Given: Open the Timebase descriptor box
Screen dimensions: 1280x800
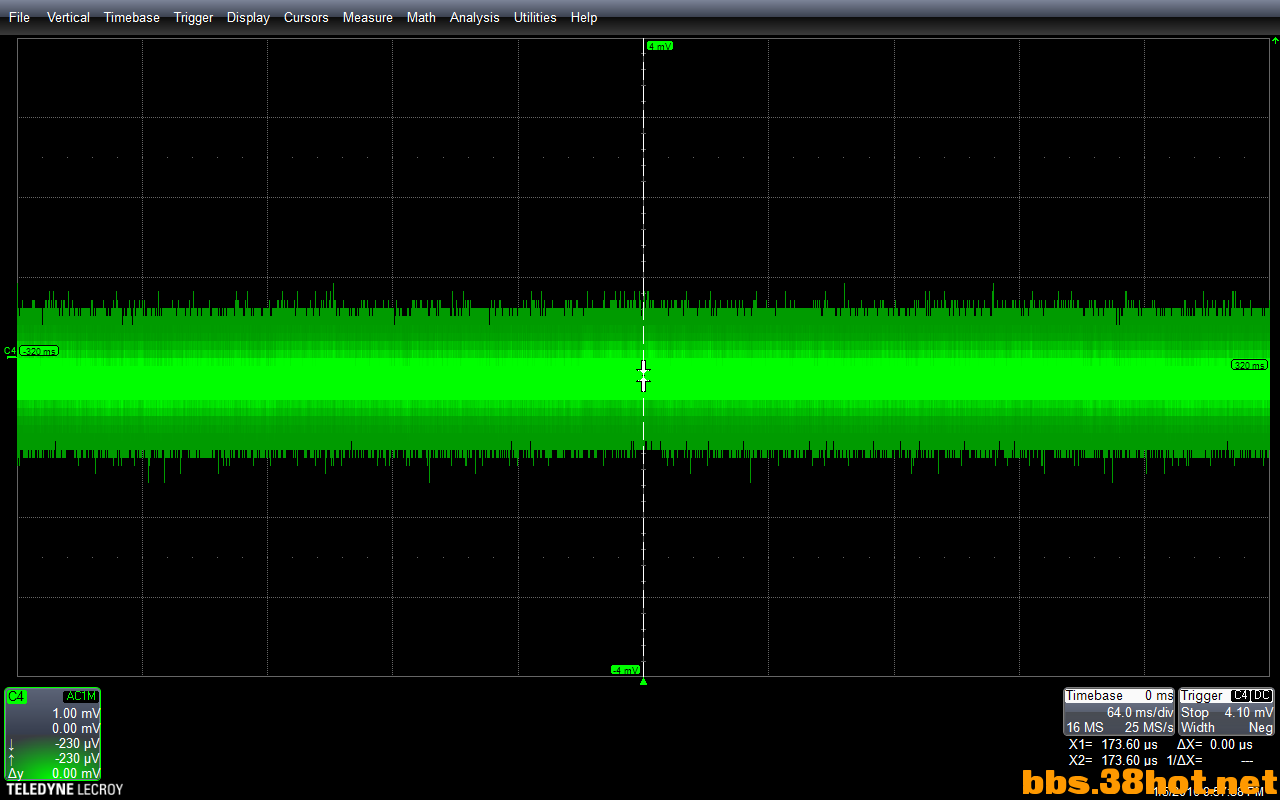Looking at the screenshot, I should pyautogui.click(x=1119, y=711).
